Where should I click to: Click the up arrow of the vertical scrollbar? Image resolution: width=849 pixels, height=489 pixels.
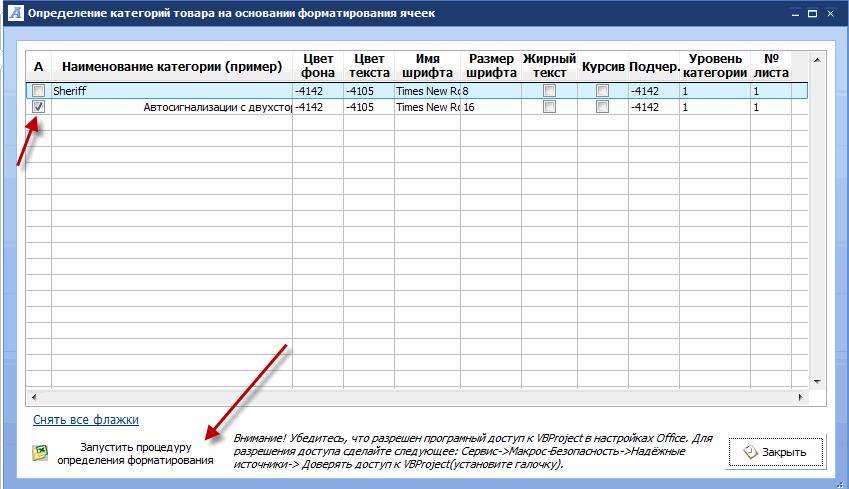click(x=817, y=60)
